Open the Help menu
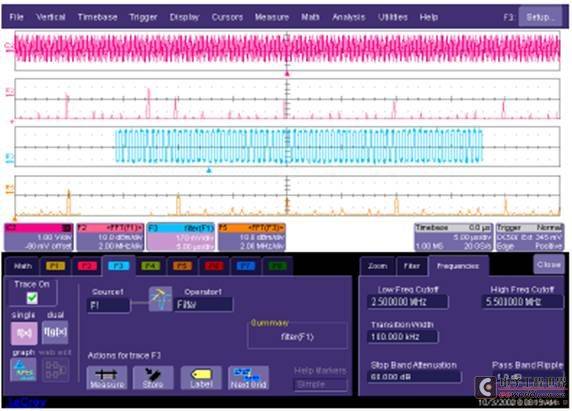 (x=429, y=17)
